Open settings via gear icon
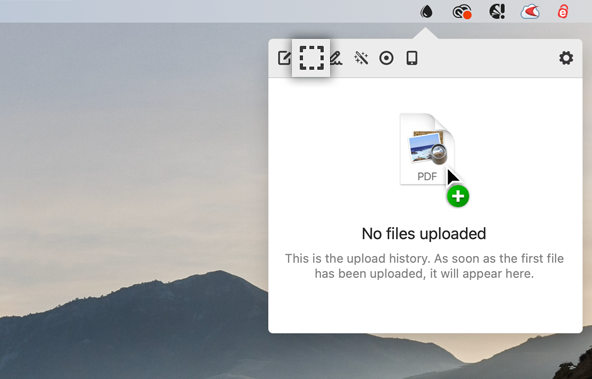Screen dimensions: 592x379 (x=566, y=58)
